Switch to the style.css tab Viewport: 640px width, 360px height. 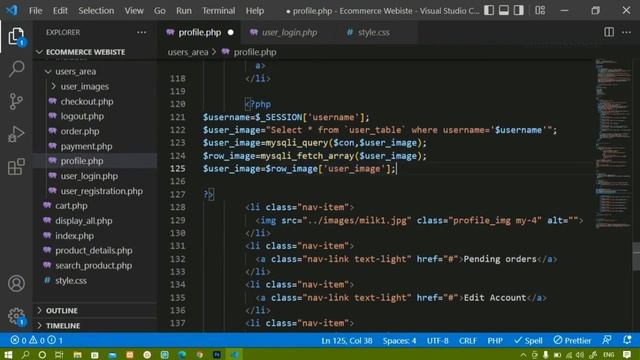pyautogui.click(x=373, y=32)
